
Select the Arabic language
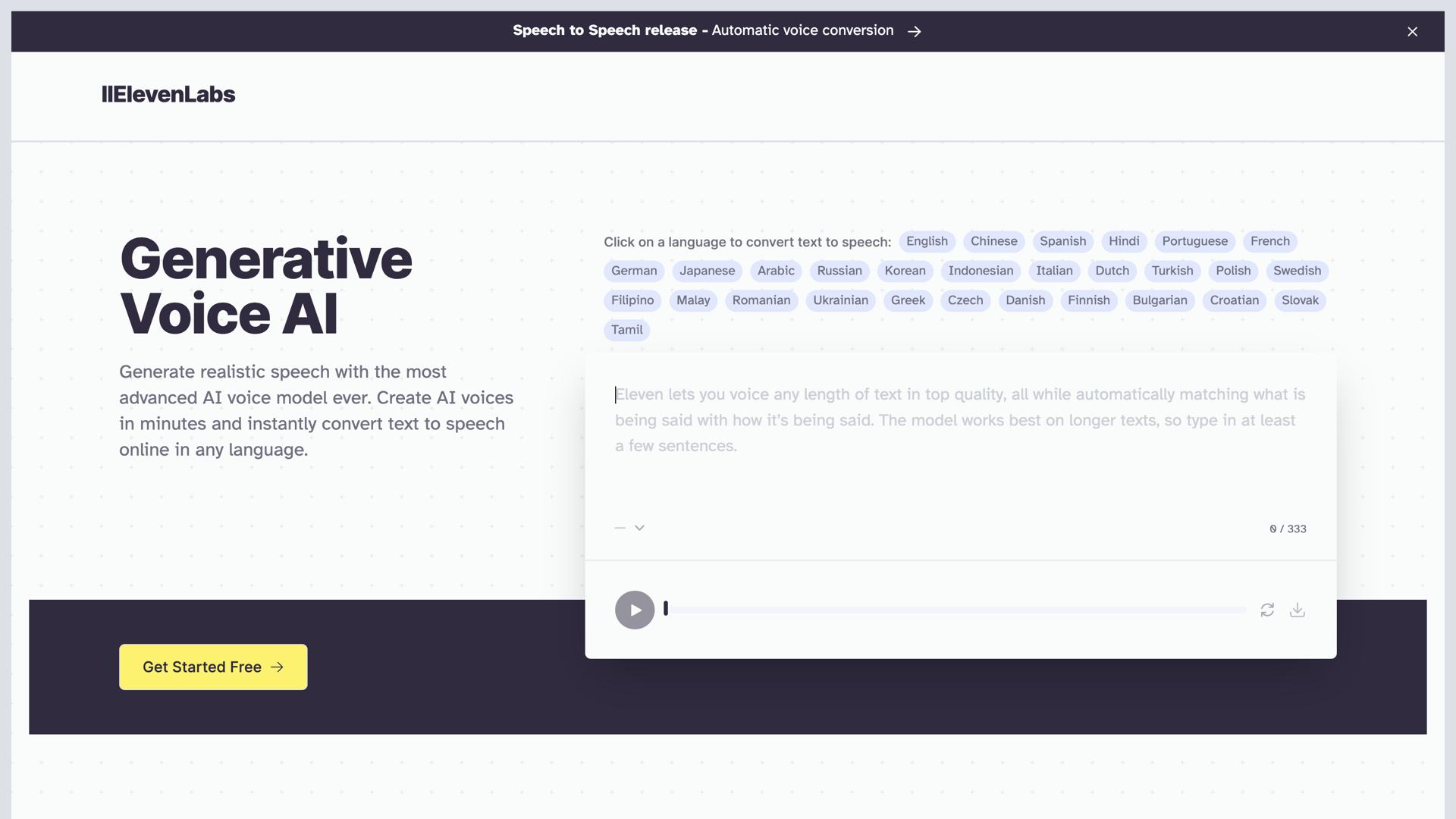(776, 271)
